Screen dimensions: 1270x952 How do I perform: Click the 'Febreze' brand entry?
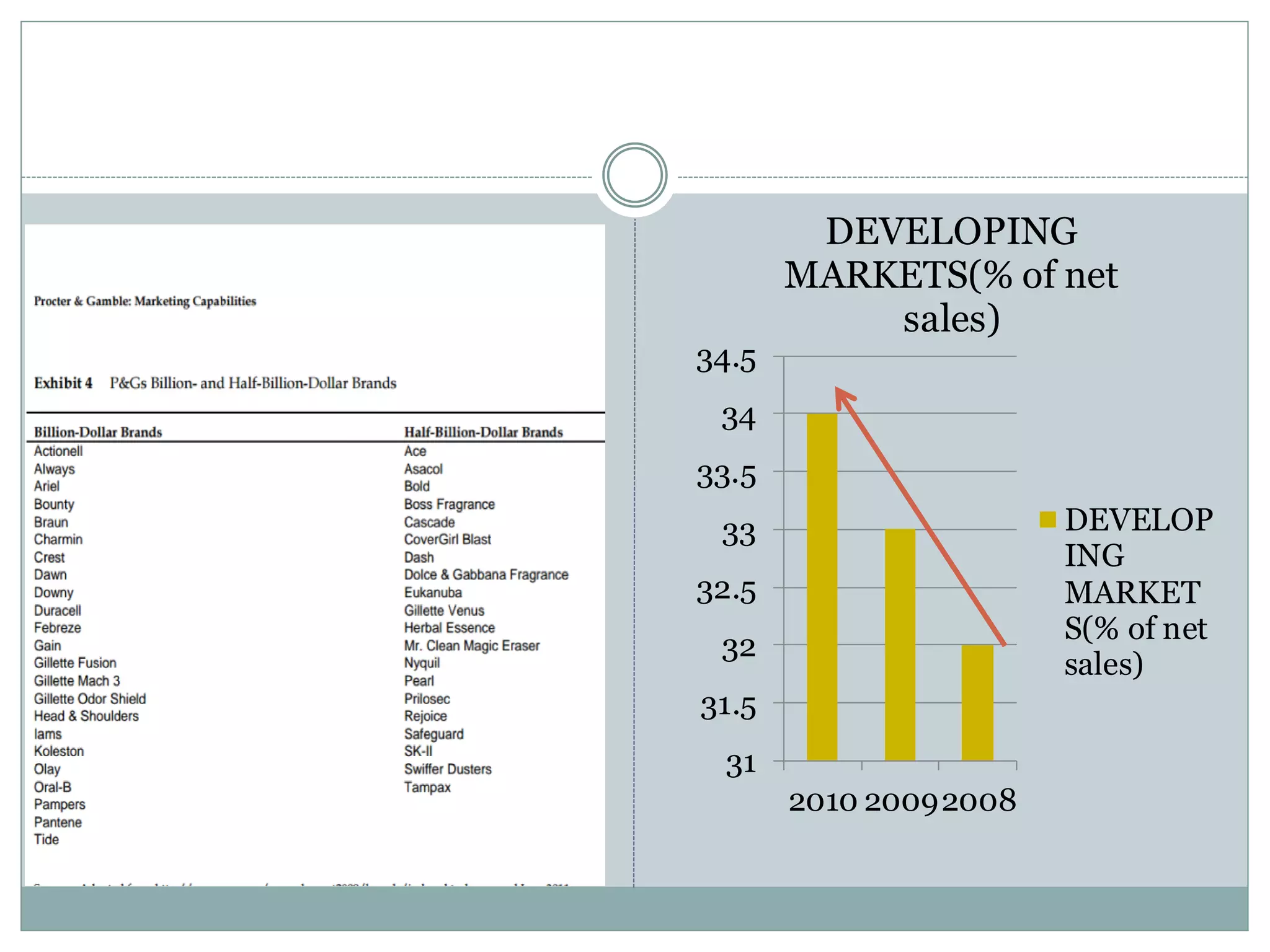pyautogui.click(x=58, y=628)
